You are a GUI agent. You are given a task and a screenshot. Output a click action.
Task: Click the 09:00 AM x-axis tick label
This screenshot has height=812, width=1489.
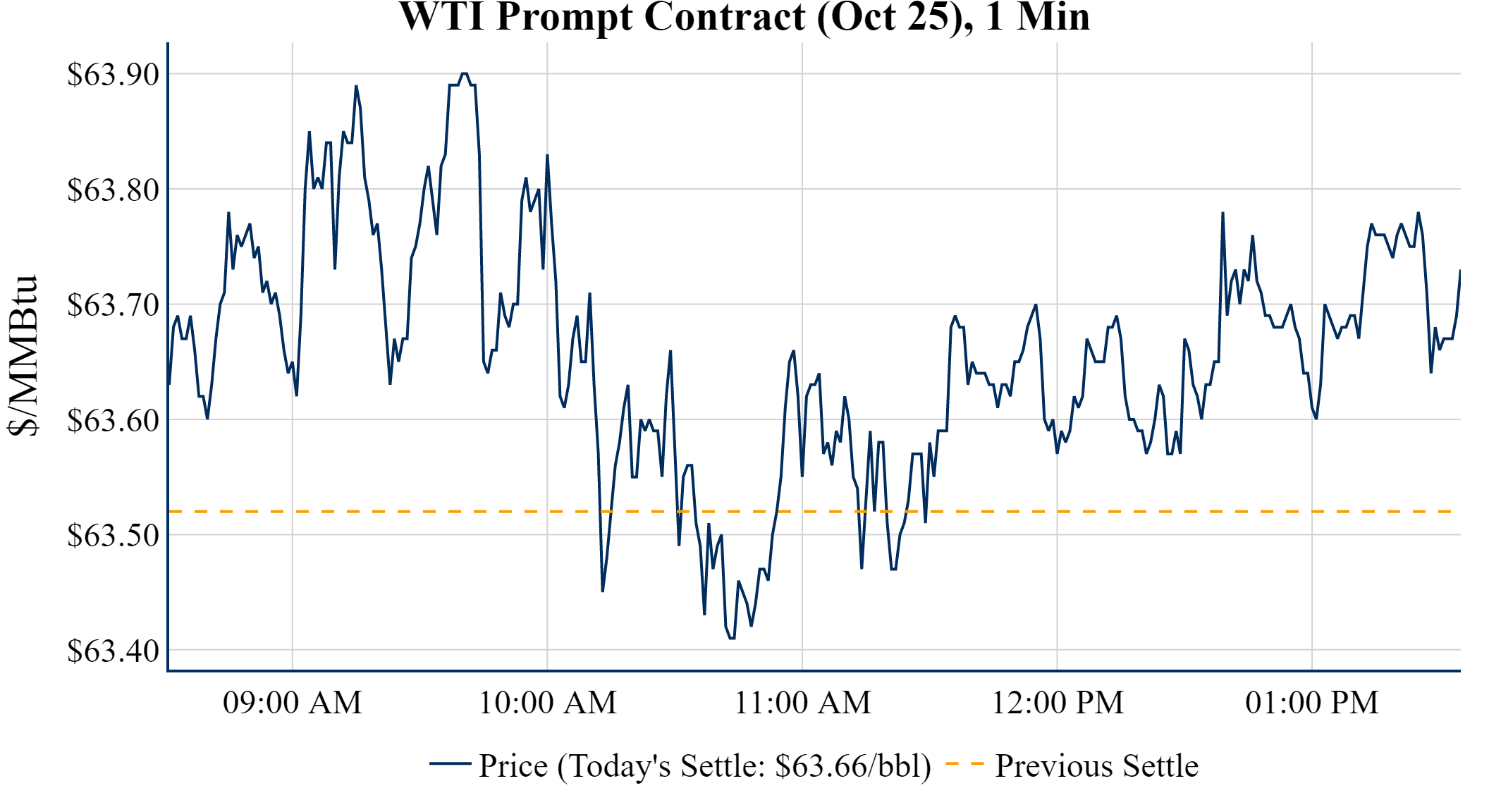coord(293,703)
